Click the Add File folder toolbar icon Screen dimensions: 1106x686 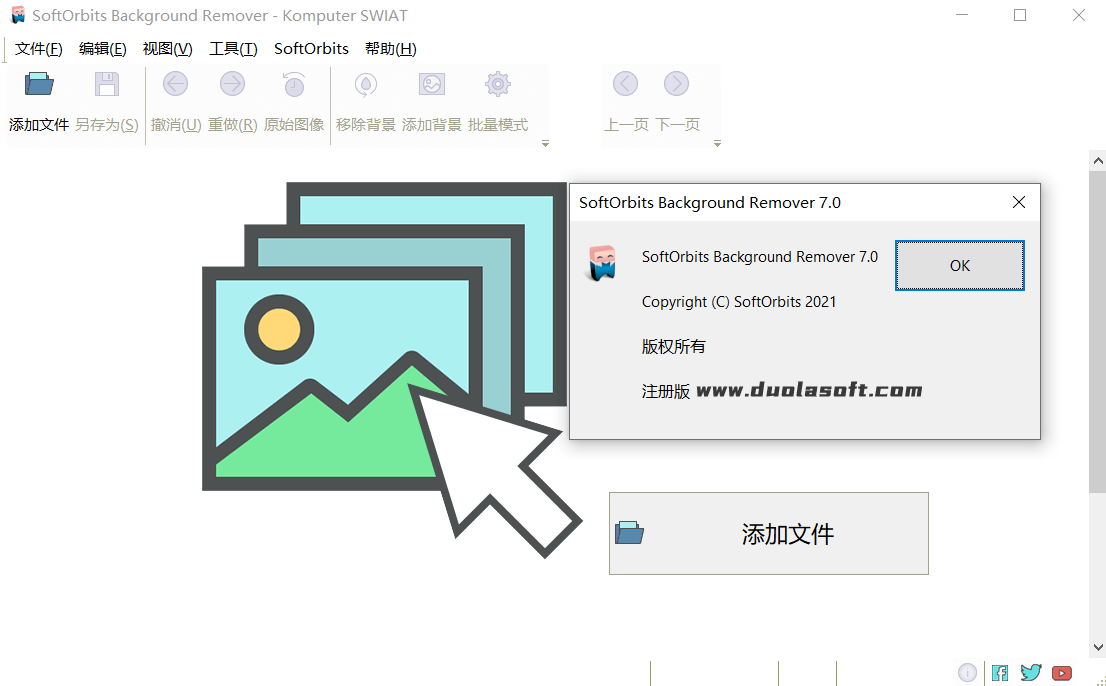click(39, 85)
